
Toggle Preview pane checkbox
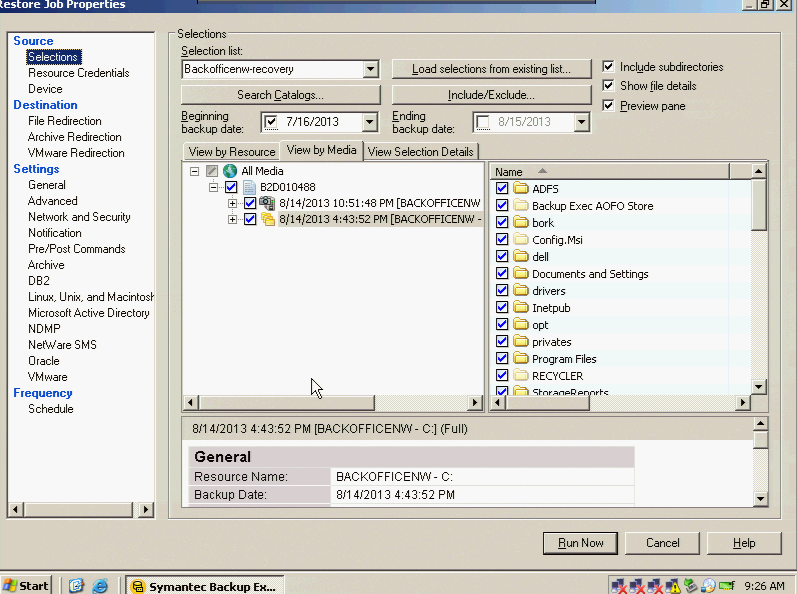(x=608, y=105)
